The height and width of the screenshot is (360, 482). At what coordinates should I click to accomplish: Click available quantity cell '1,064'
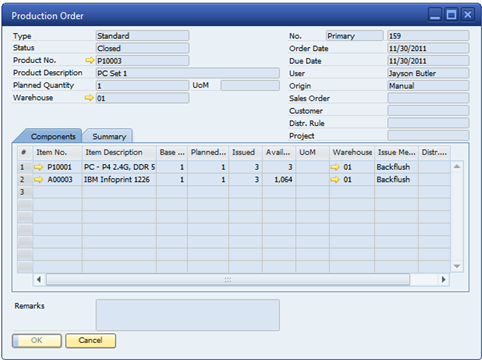(279, 180)
